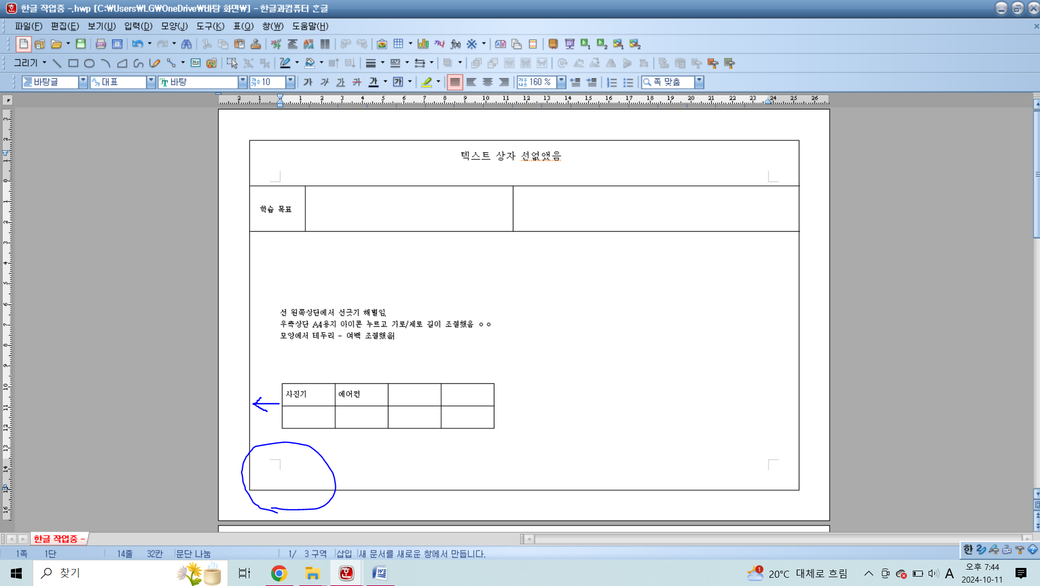The width and height of the screenshot is (1040, 586).
Task: Open the 파일(F) menu
Action: click(x=28, y=26)
